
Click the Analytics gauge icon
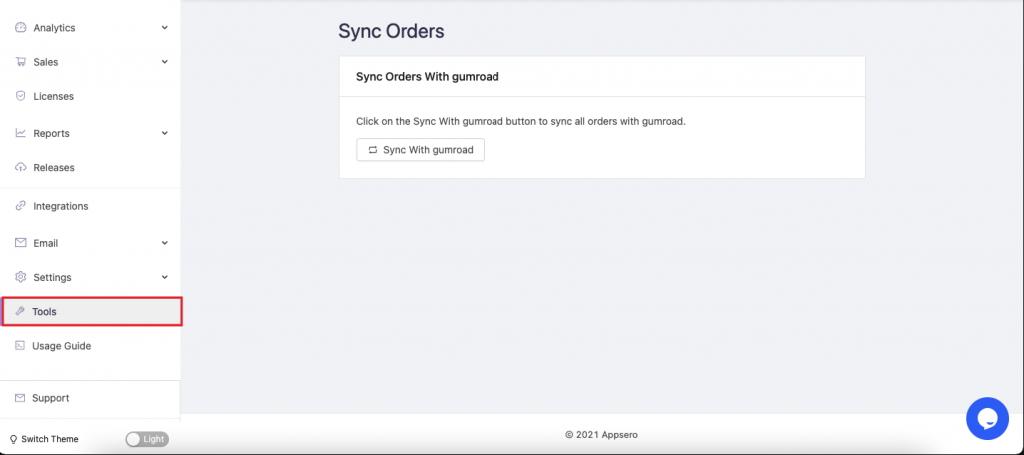click(20, 28)
